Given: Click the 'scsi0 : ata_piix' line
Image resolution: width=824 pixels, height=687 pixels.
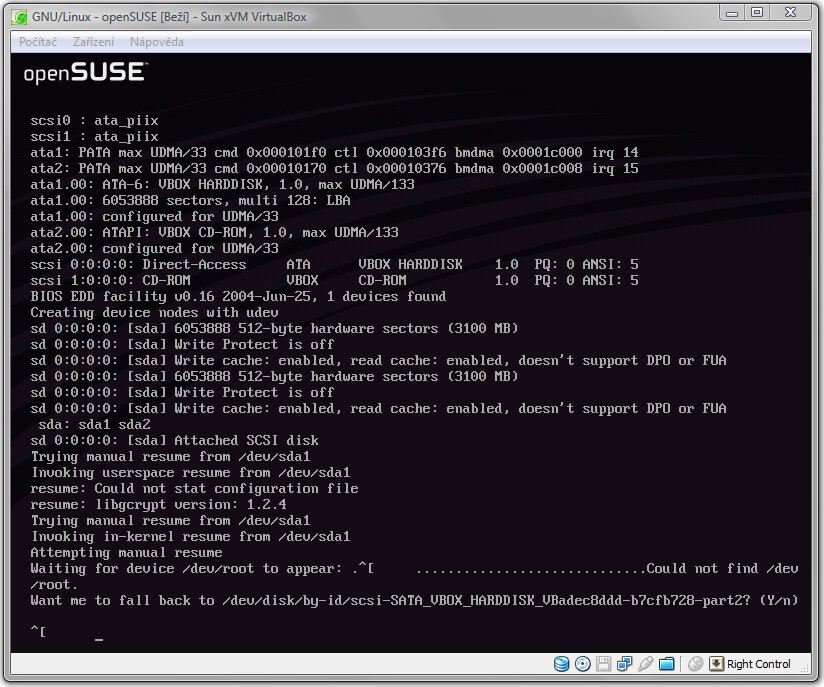Looking at the screenshot, I should pos(95,120).
